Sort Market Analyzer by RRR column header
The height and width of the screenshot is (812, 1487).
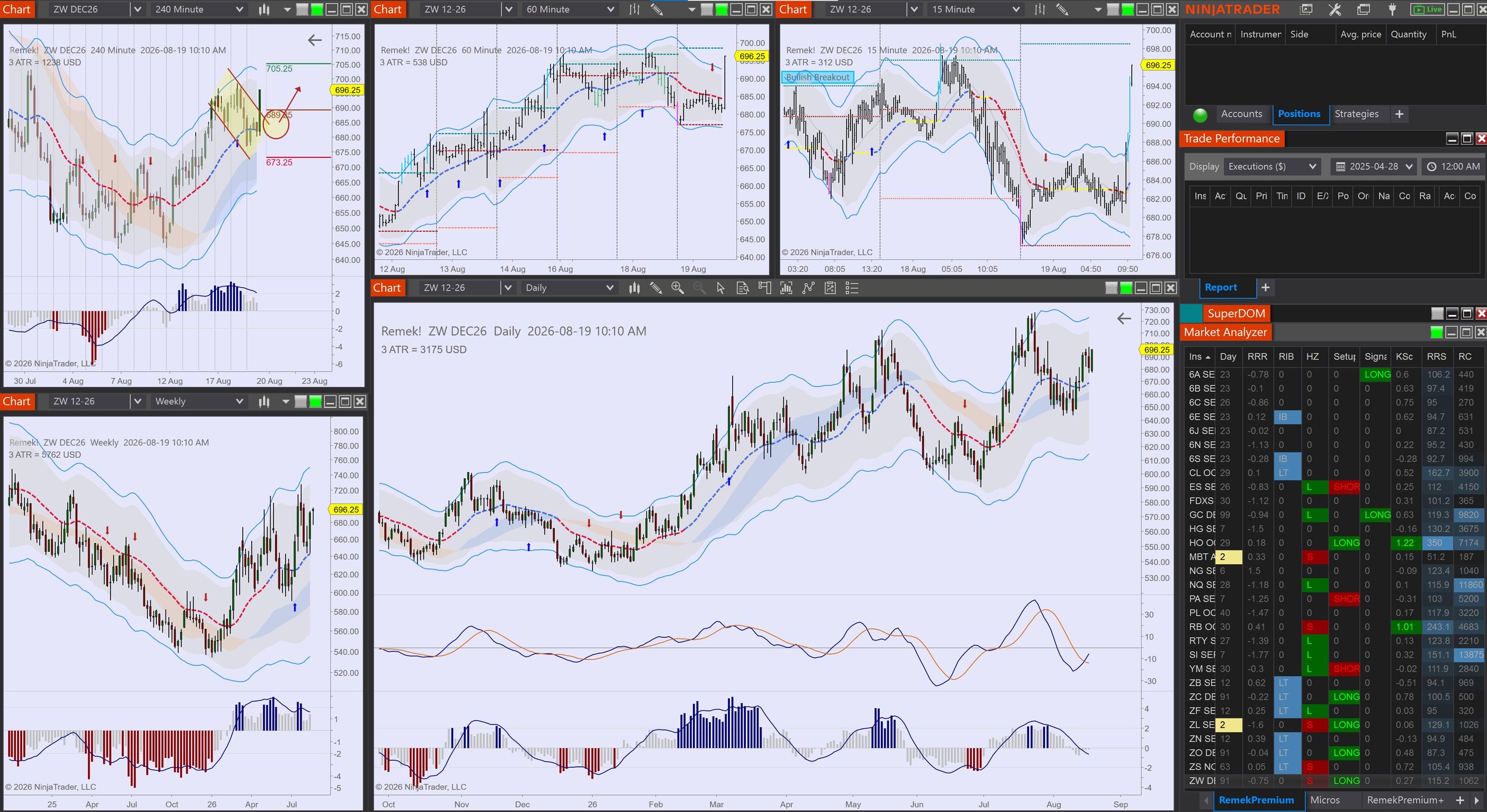pyautogui.click(x=1257, y=357)
